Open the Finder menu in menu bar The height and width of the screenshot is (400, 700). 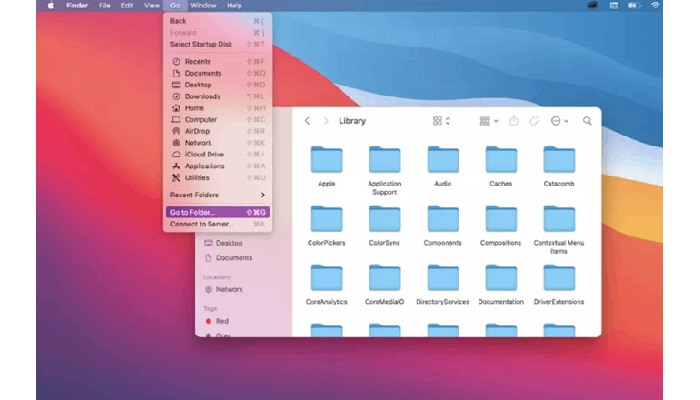77,5
